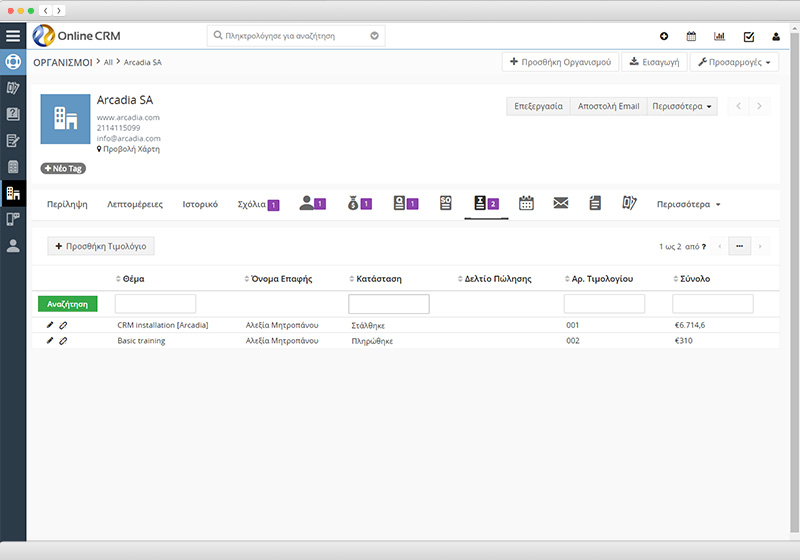The image size is (800, 560).
Task: Click the Επεξεργασία button
Action: (x=538, y=106)
